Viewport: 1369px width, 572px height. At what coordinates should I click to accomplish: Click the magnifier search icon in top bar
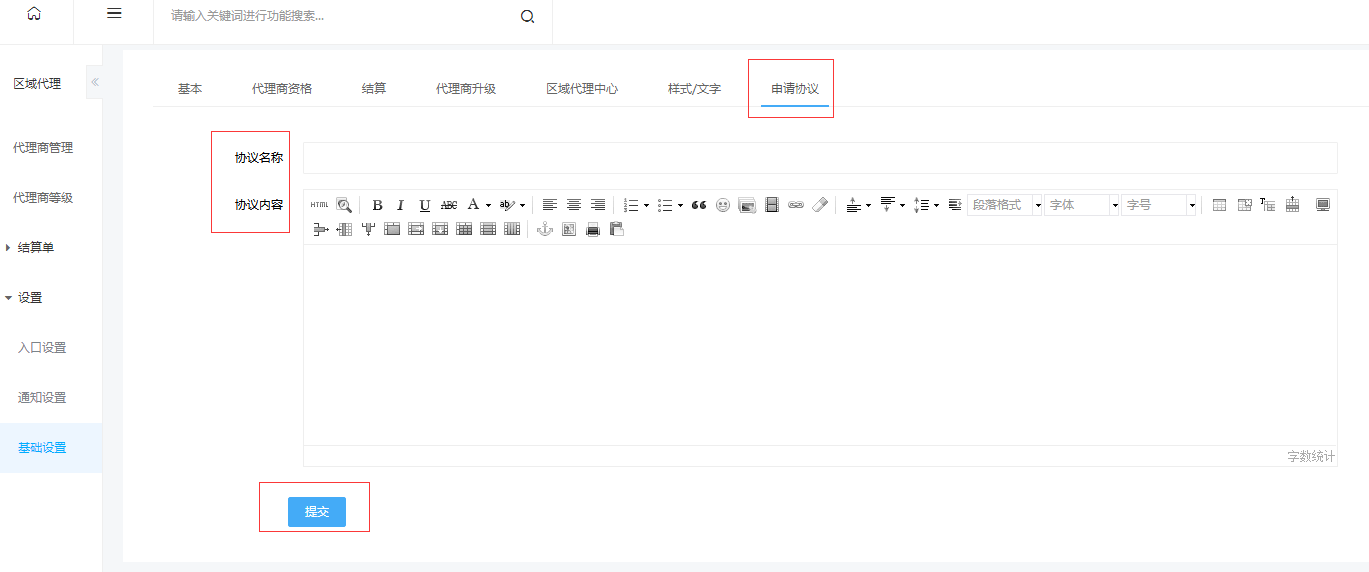(x=528, y=17)
